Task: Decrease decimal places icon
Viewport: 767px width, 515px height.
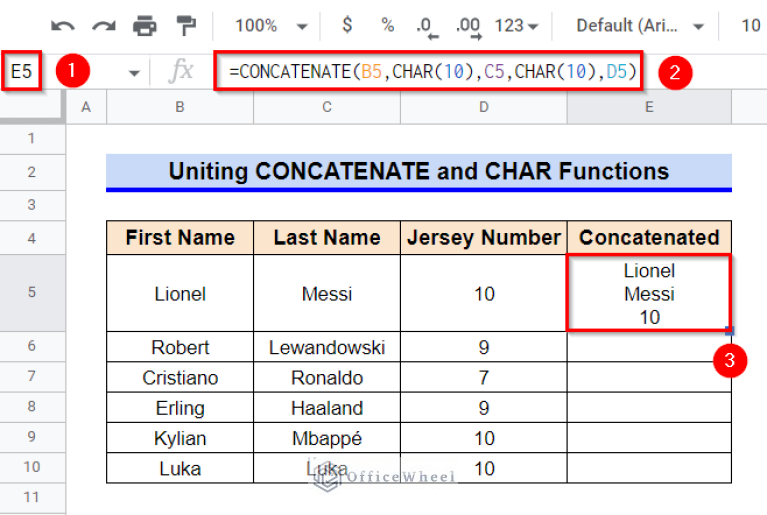Action: [x=425, y=25]
